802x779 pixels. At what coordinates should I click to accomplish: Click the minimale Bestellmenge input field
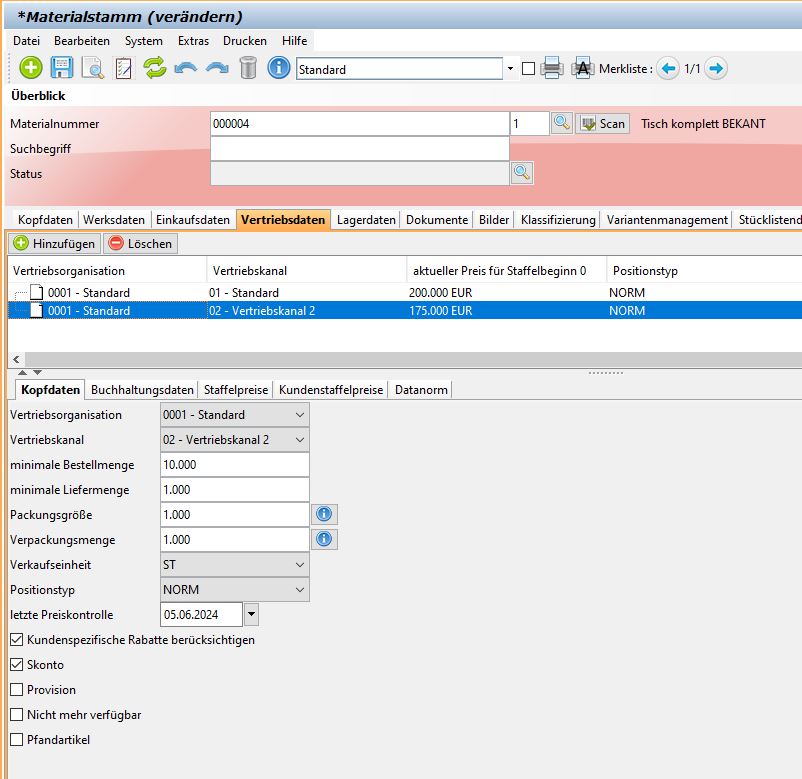click(x=235, y=465)
